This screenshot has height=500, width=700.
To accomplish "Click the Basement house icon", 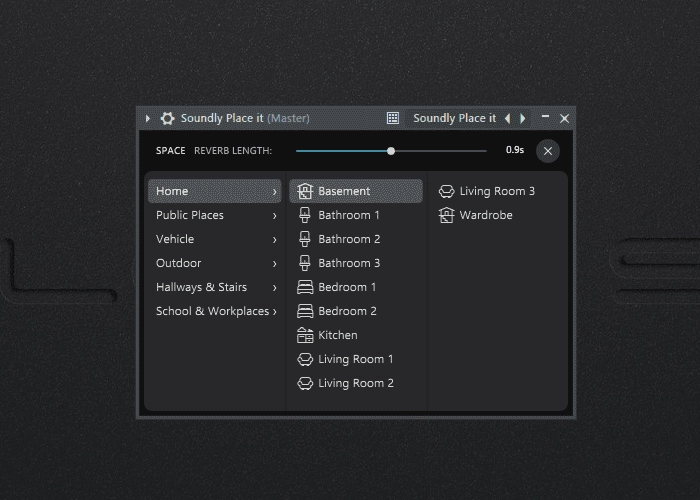I will coord(305,191).
